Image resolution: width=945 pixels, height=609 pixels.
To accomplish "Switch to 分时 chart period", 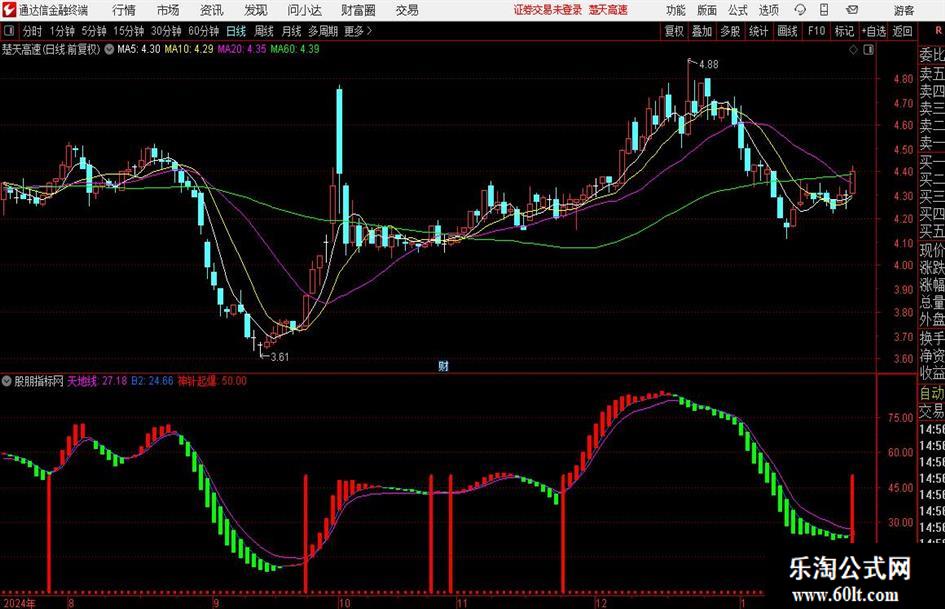I will [32, 31].
